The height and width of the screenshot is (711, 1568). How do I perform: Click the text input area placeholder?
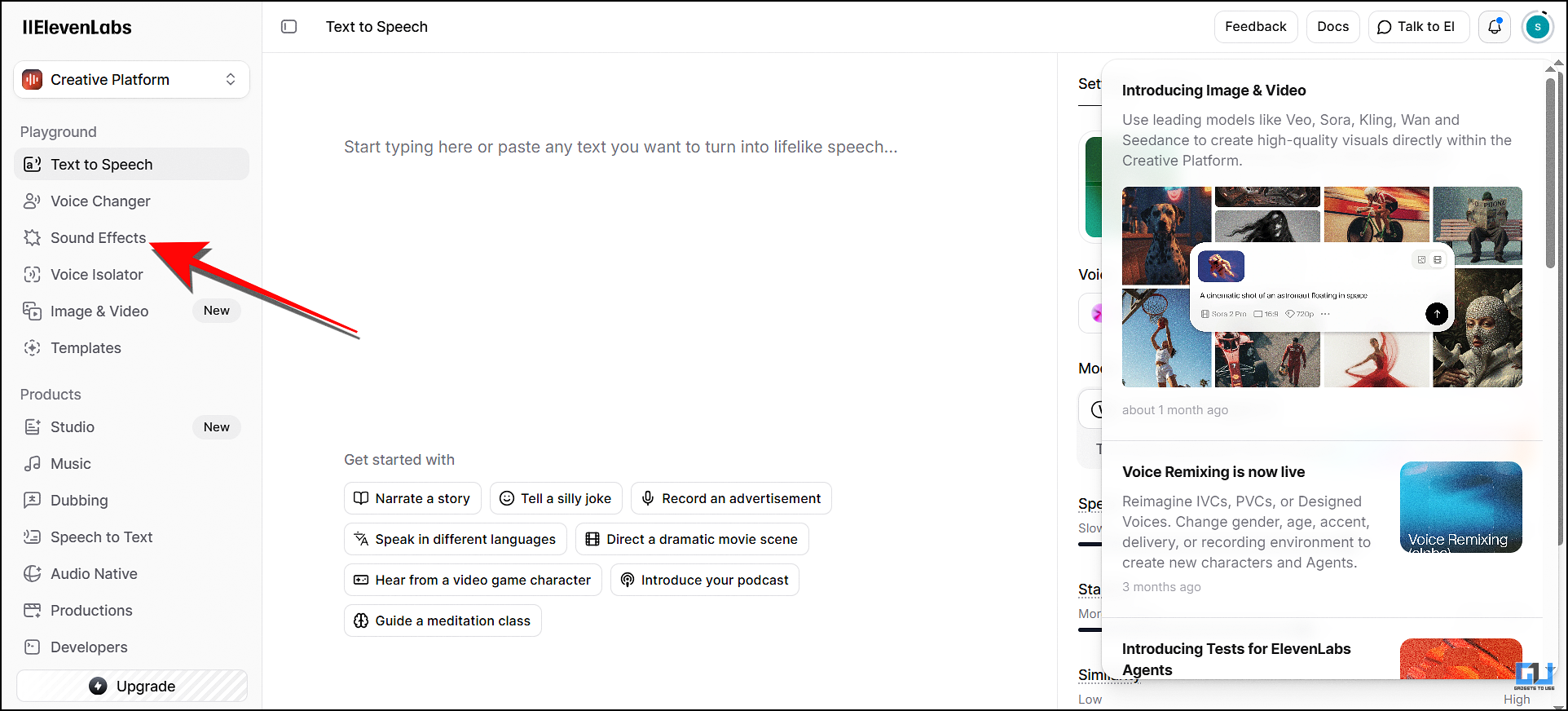coord(619,148)
